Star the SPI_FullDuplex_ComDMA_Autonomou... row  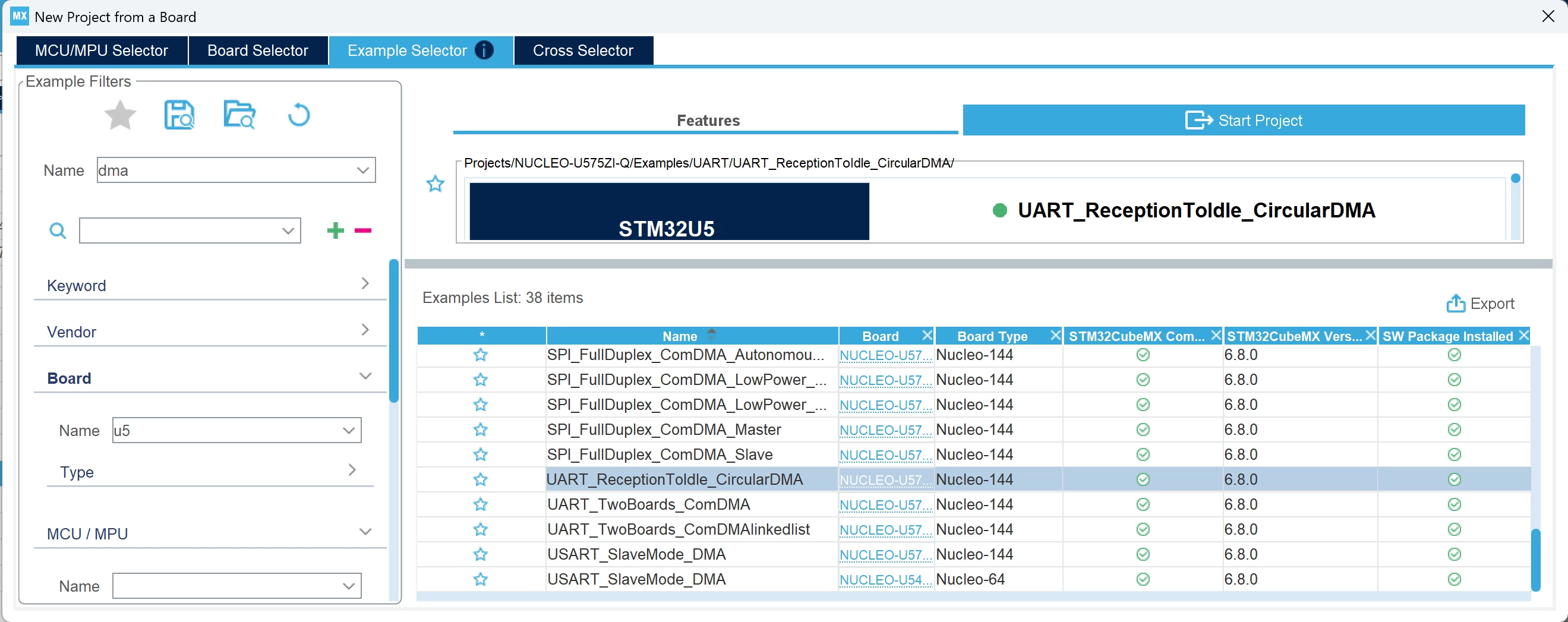pos(480,355)
